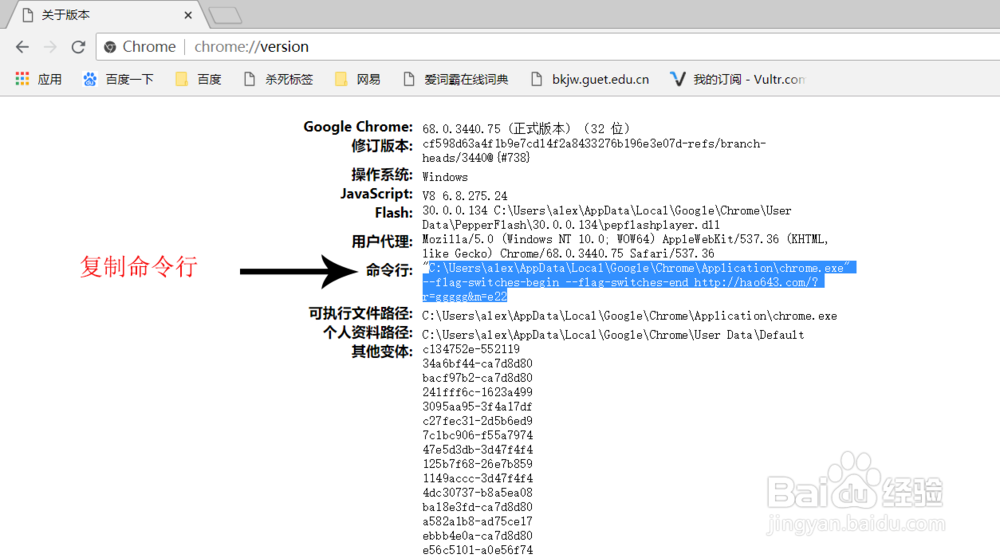The height and width of the screenshot is (558, 1000).
Task: Click variation 1149accc-3d47f4f4
Action: [x=477, y=478]
